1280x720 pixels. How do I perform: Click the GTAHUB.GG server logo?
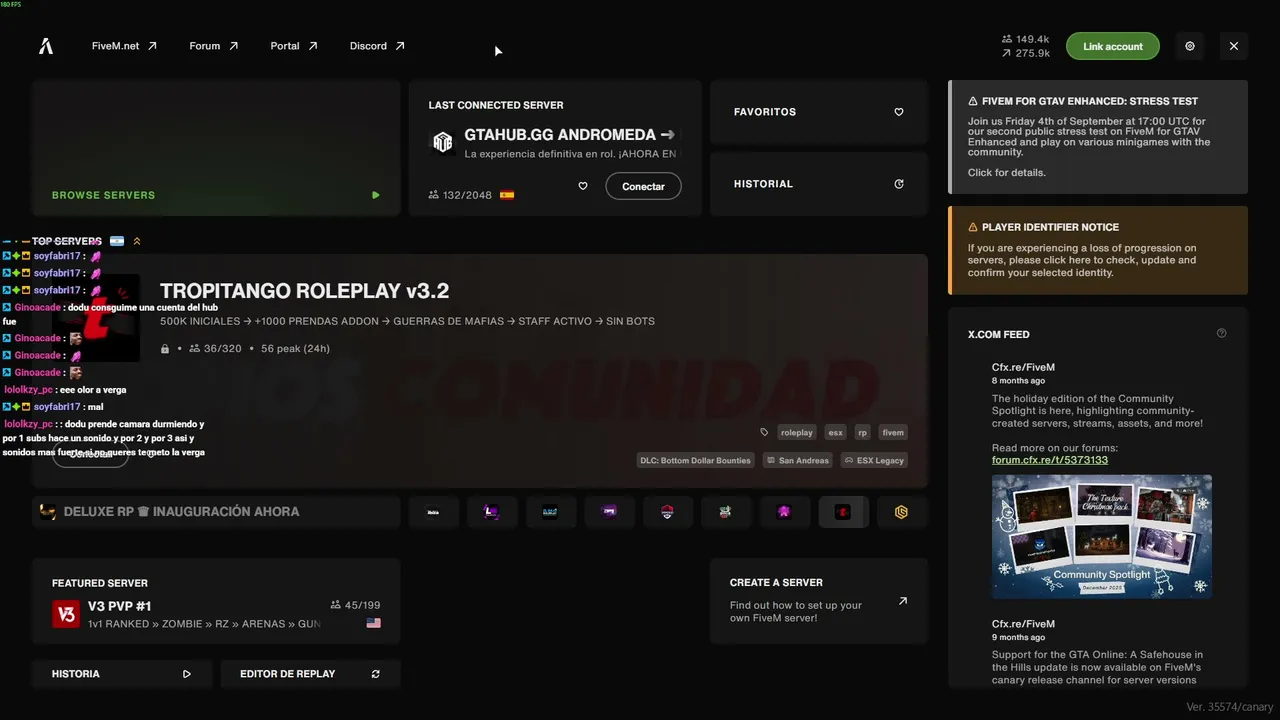point(442,142)
